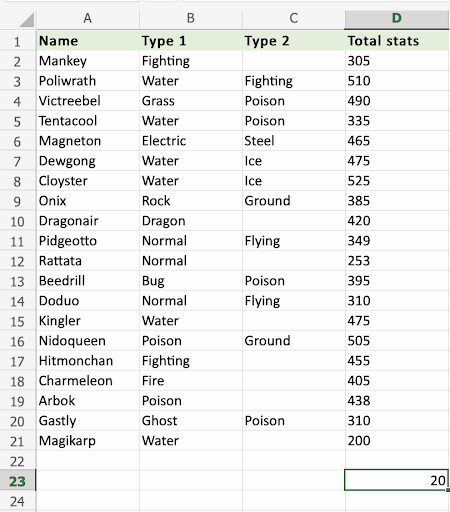Click the Select All corner triangle
The image size is (450, 512).
(27, 20)
